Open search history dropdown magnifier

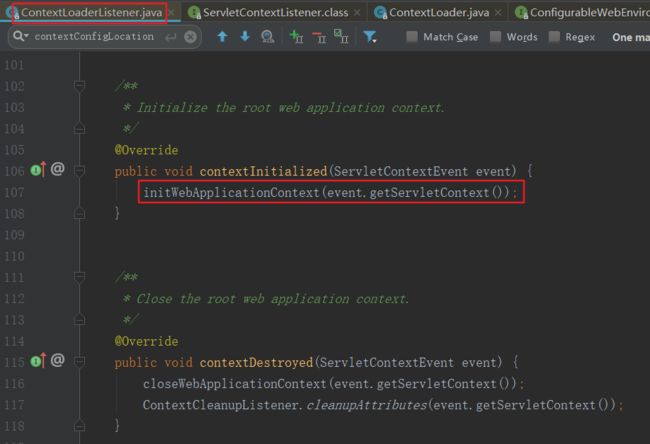(20, 37)
